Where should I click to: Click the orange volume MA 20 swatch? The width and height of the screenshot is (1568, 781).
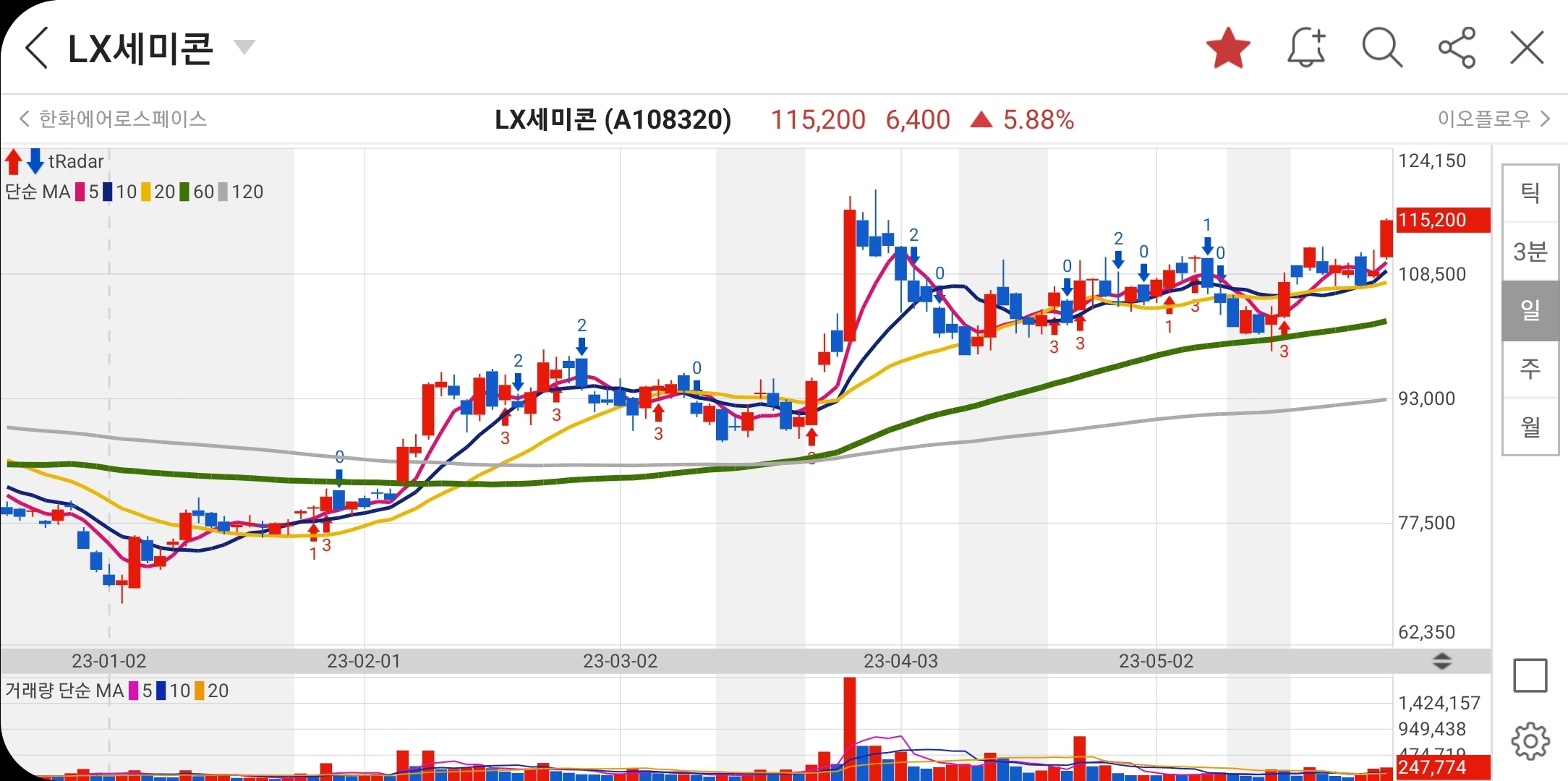(200, 691)
